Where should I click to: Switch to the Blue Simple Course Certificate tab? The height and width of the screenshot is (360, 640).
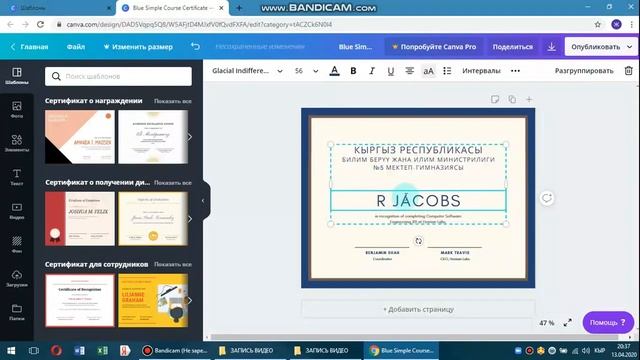click(173, 8)
